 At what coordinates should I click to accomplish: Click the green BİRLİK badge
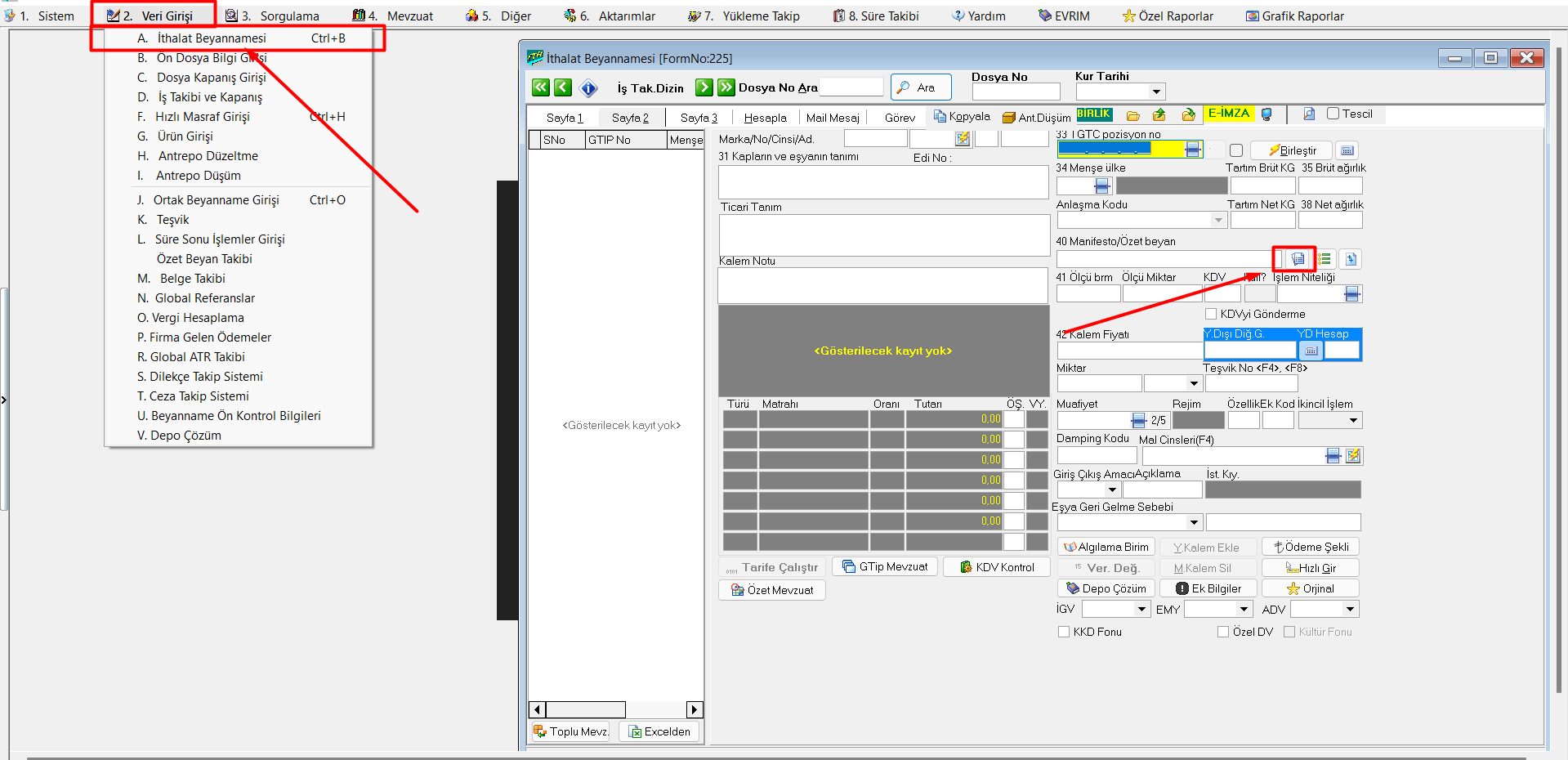point(1094,114)
